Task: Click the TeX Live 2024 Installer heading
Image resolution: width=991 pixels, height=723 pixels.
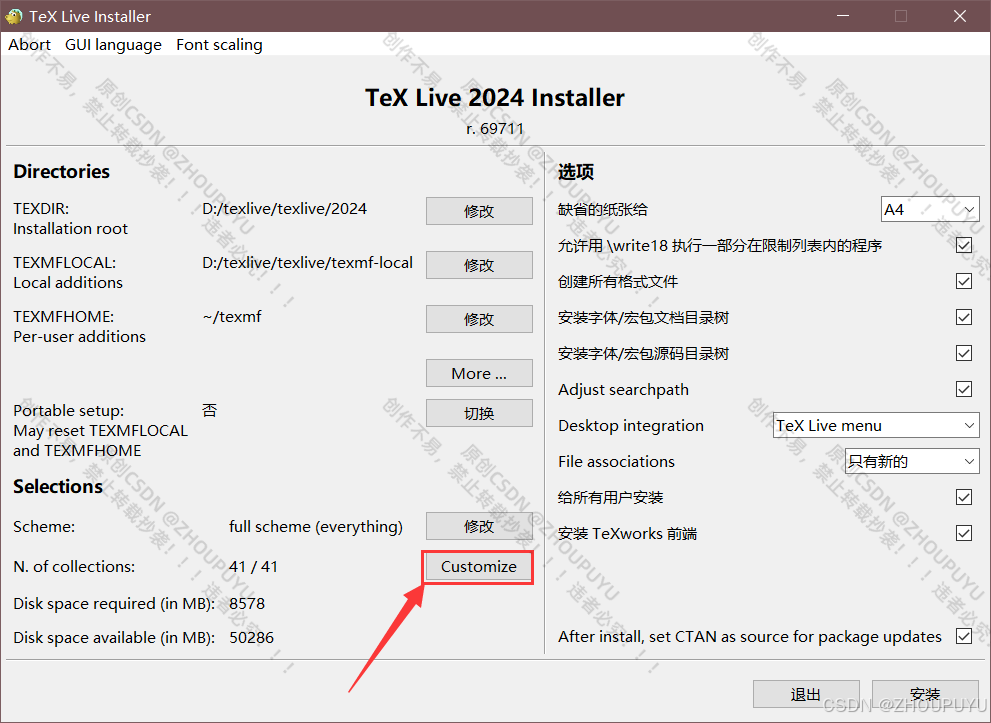Action: point(495,98)
